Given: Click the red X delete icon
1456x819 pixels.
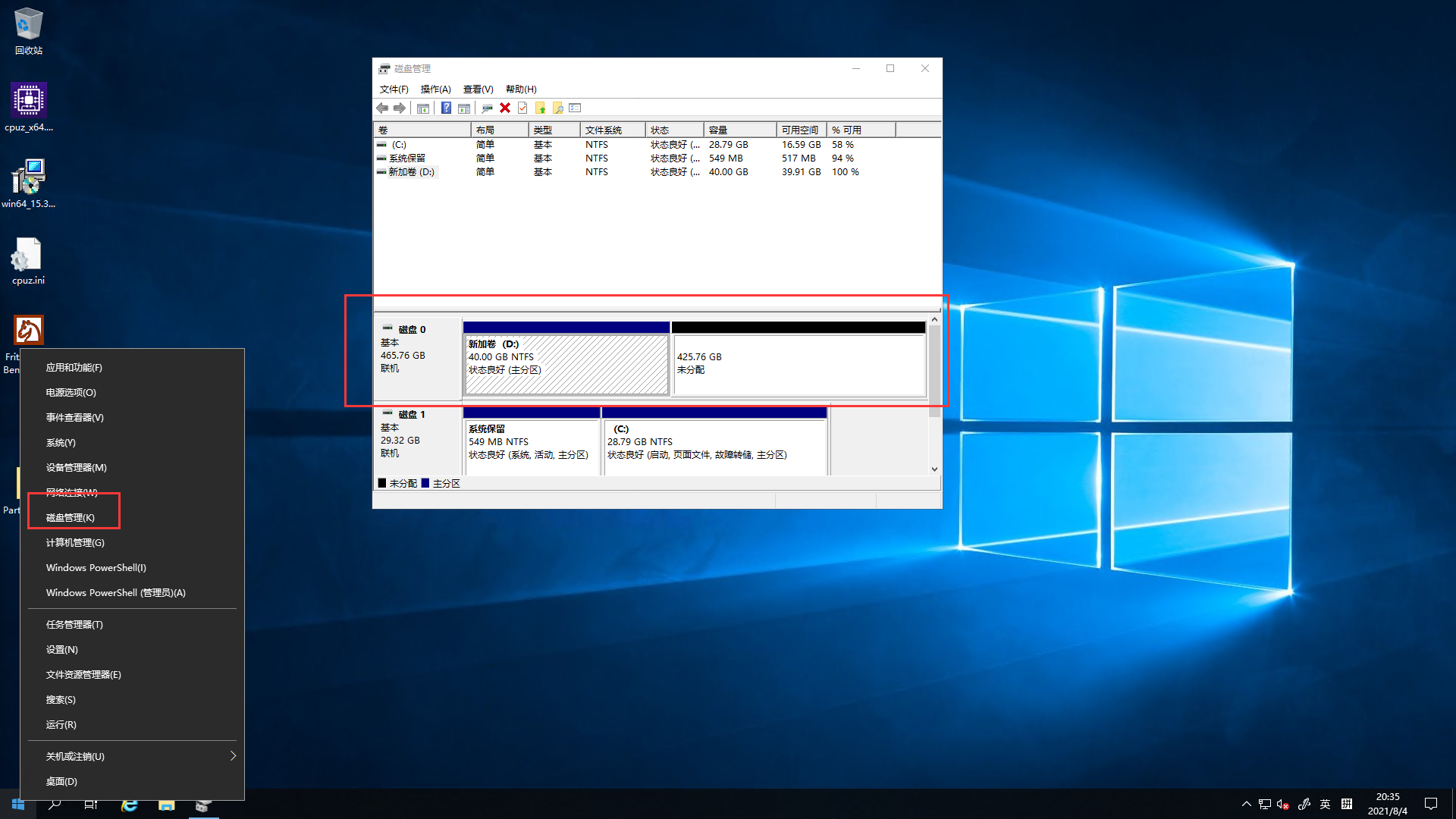Looking at the screenshot, I should point(505,108).
